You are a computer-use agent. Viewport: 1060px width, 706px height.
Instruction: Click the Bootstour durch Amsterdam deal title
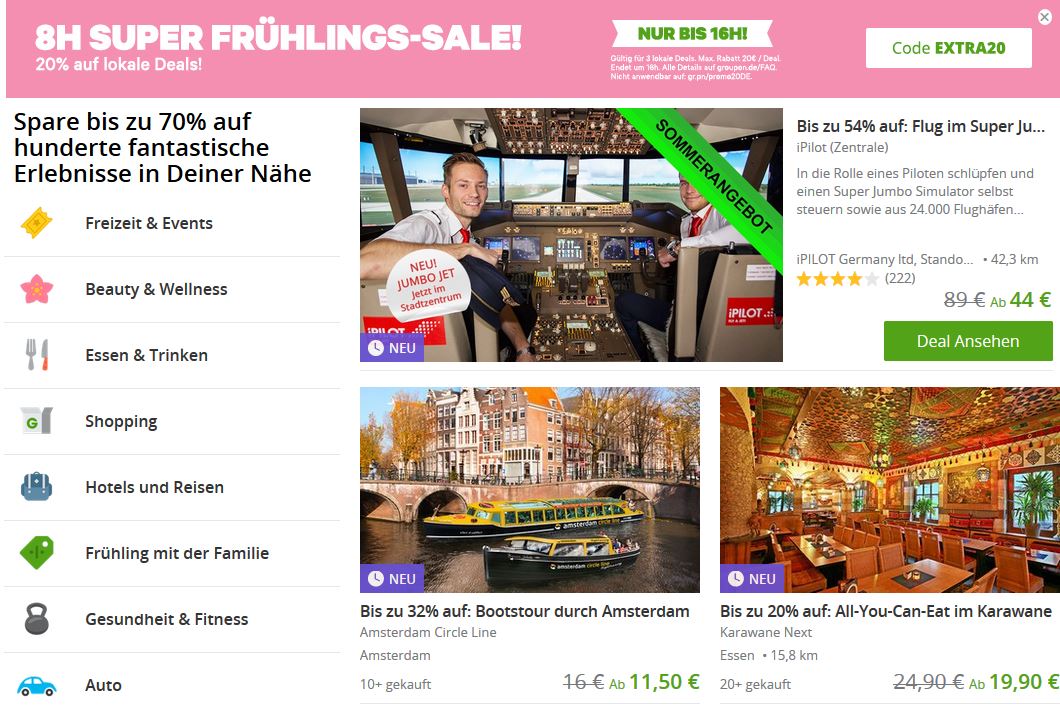click(x=525, y=611)
